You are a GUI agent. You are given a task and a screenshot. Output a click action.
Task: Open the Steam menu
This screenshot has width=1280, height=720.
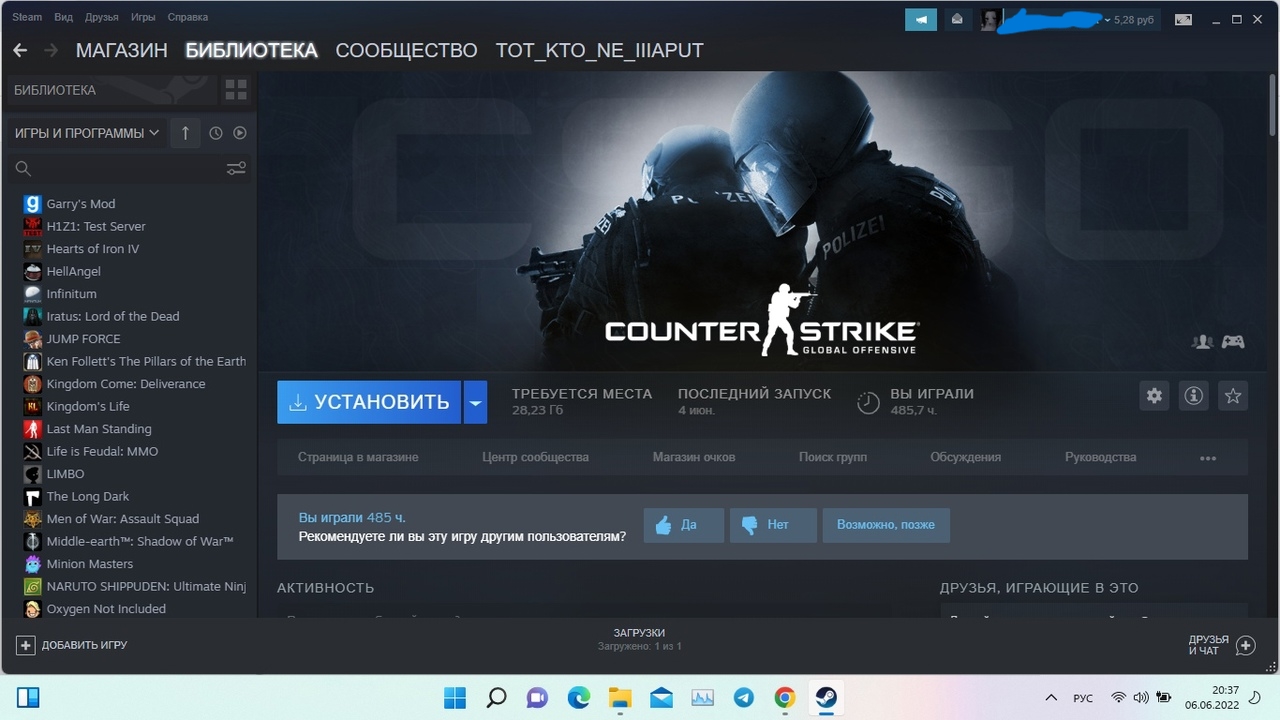point(26,17)
